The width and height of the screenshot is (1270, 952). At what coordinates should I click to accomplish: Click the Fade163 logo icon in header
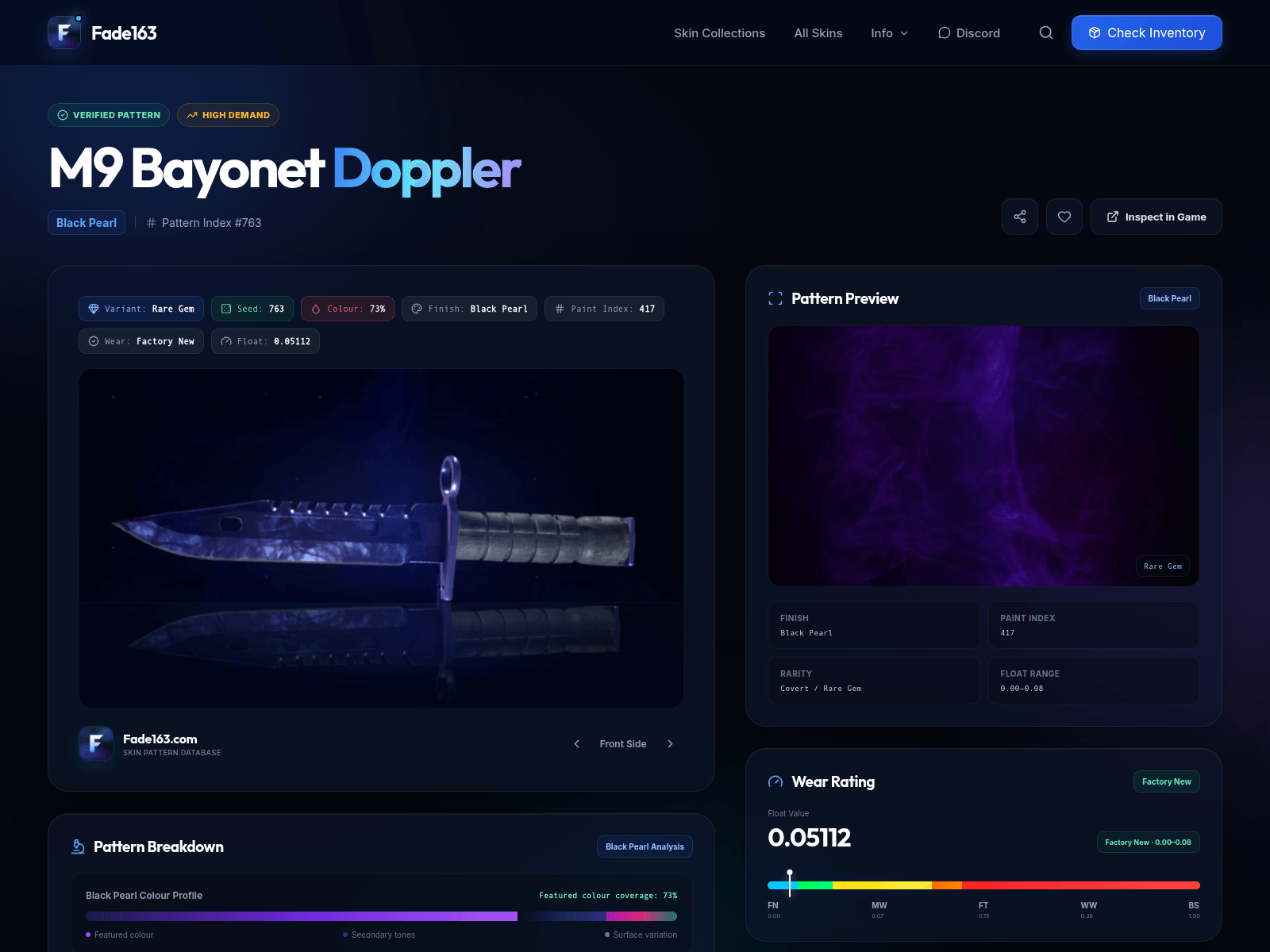[64, 33]
